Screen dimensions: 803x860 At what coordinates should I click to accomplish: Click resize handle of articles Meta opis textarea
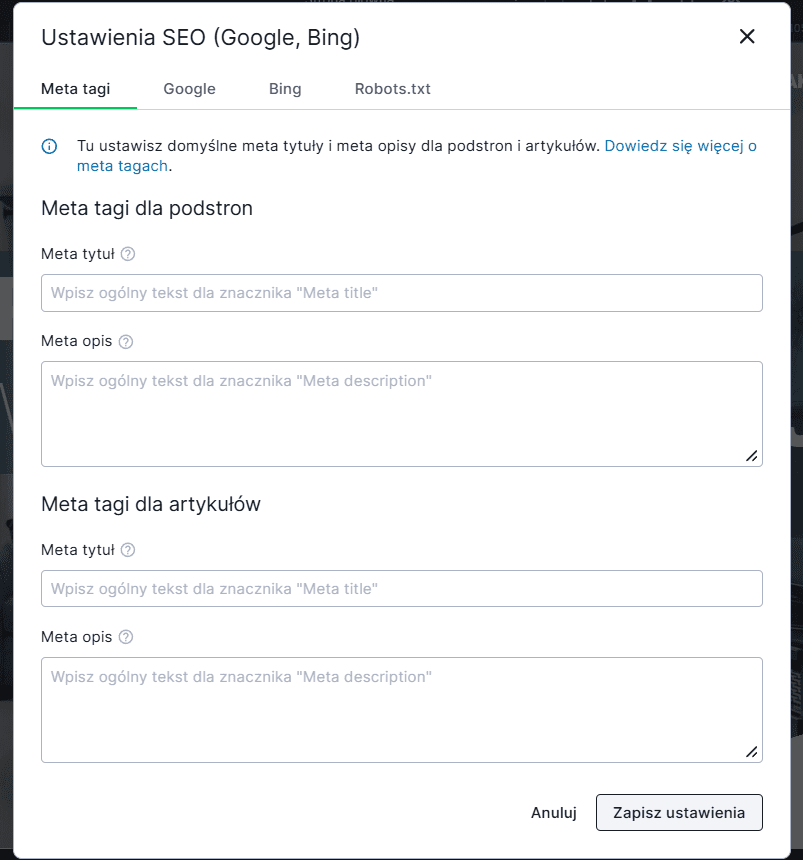tap(752, 752)
